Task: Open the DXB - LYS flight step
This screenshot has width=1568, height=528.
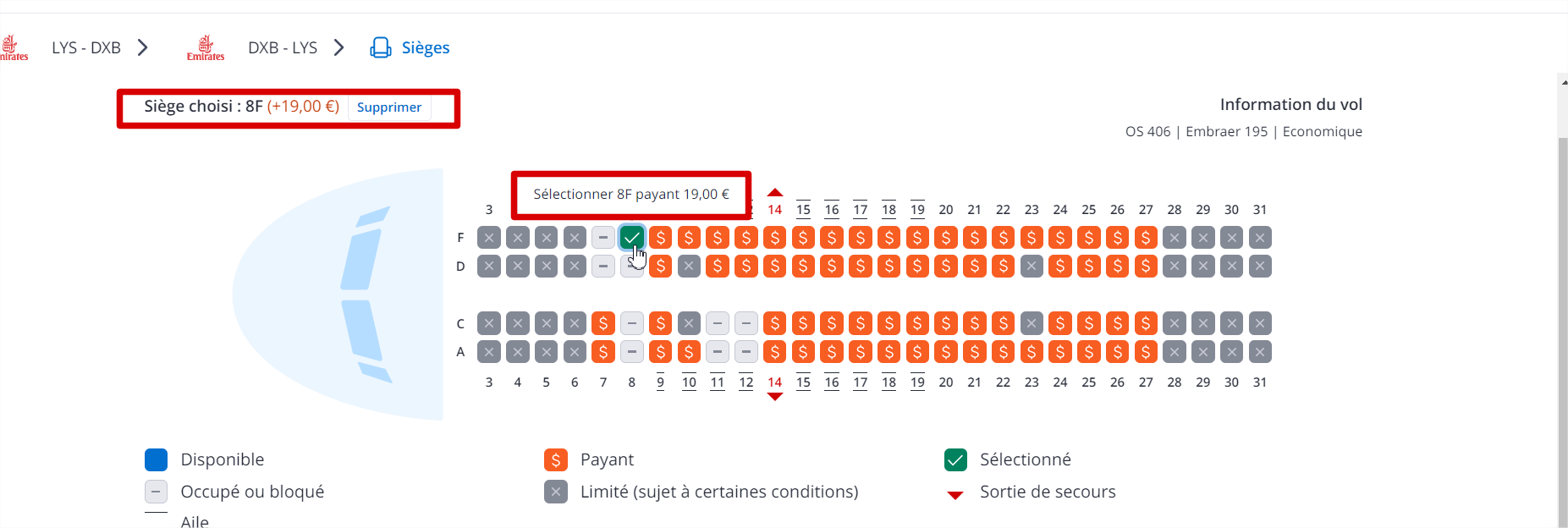Action: pyautogui.click(x=283, y=47)
